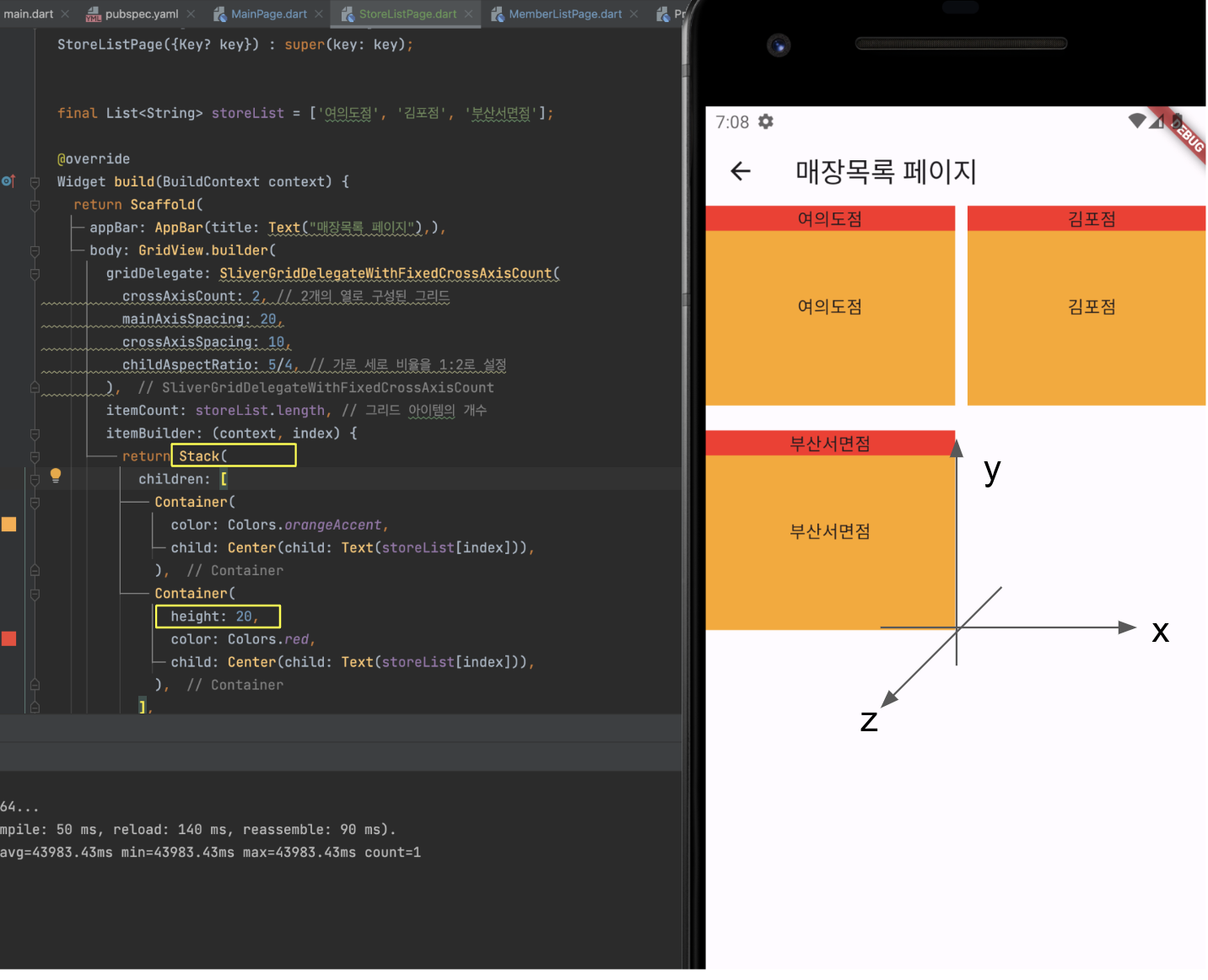The height and width of the screenshot is (980, 1208).
Task: Collapse the gridDelegate fold marker
Action: click(x=35, y=273)
